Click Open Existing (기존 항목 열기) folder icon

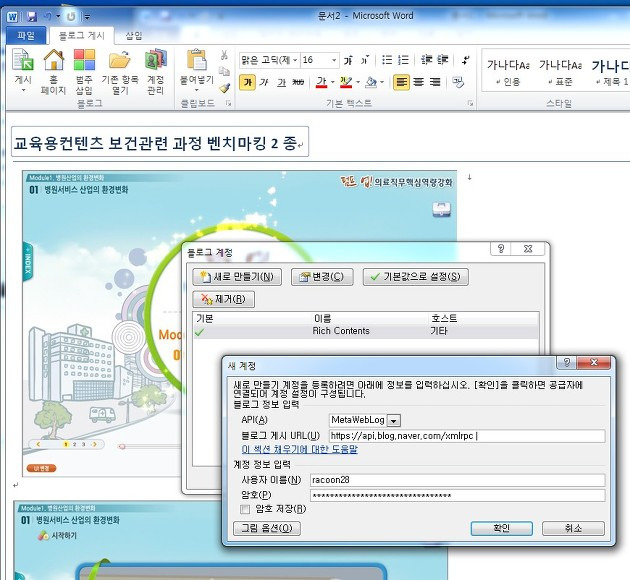tap(120, 60)
